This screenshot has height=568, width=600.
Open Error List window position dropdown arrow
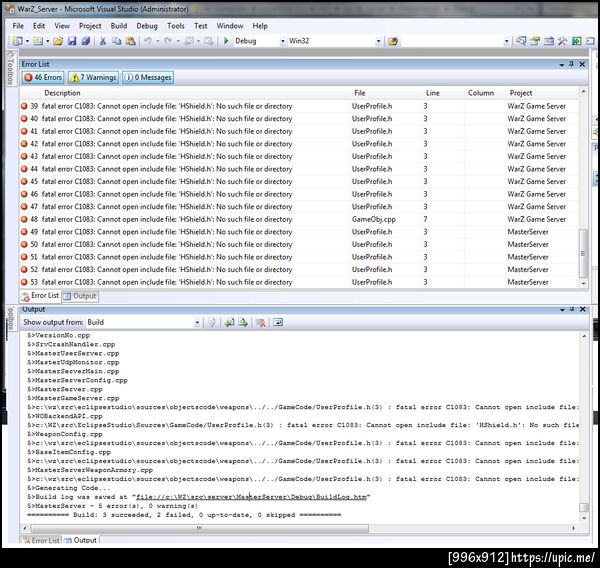[x=561, y=65]
